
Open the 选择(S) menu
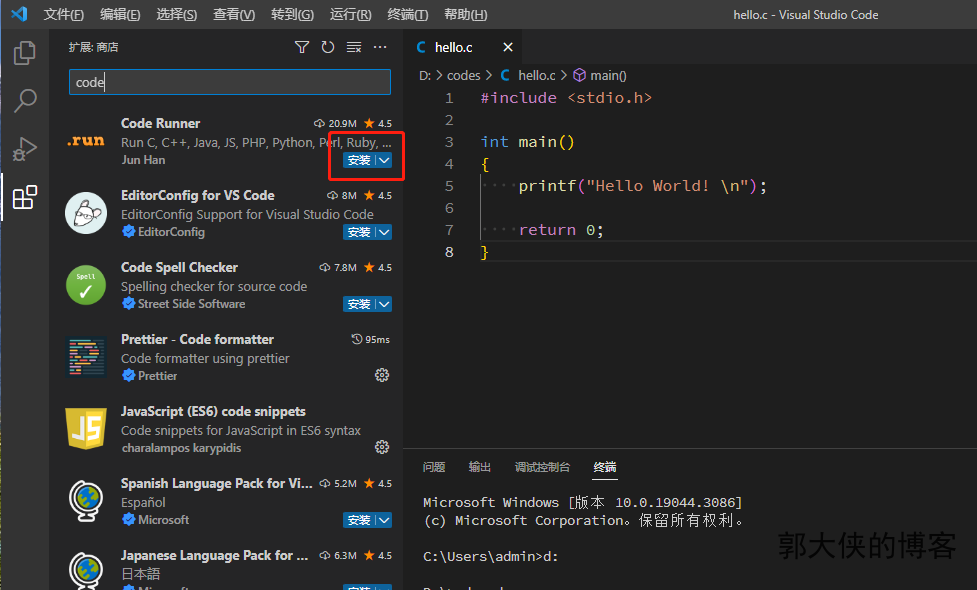click(x=177, y=14)
